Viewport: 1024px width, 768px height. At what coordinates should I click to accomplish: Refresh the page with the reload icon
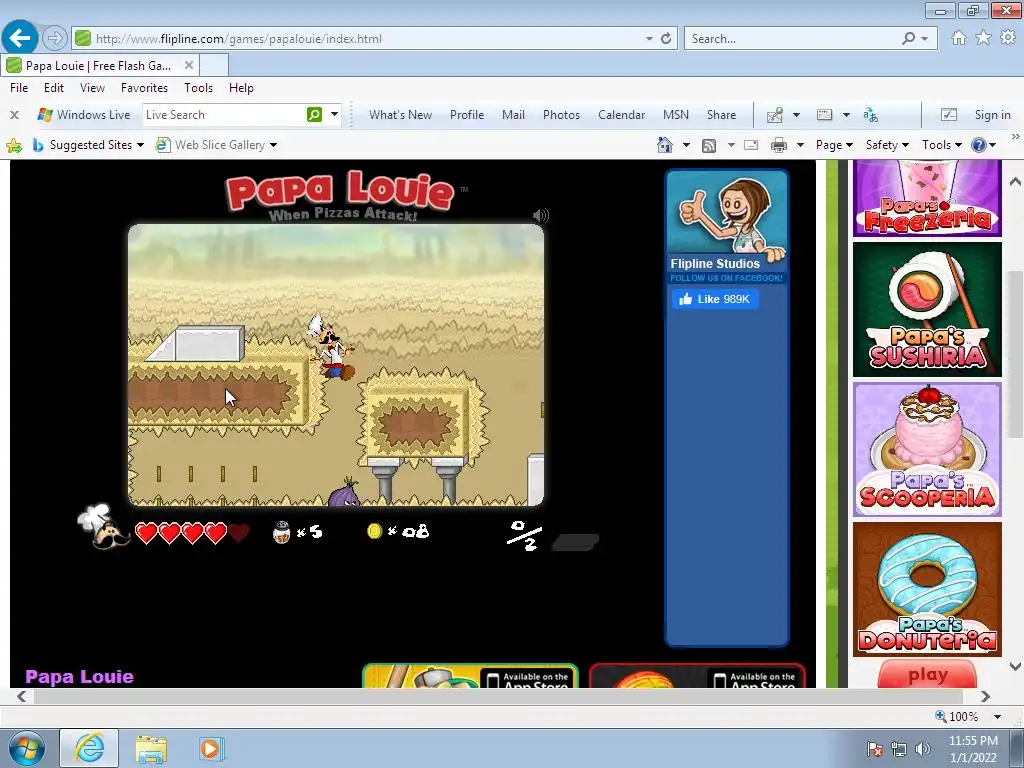pyautogui.click(x=665, y=39)
